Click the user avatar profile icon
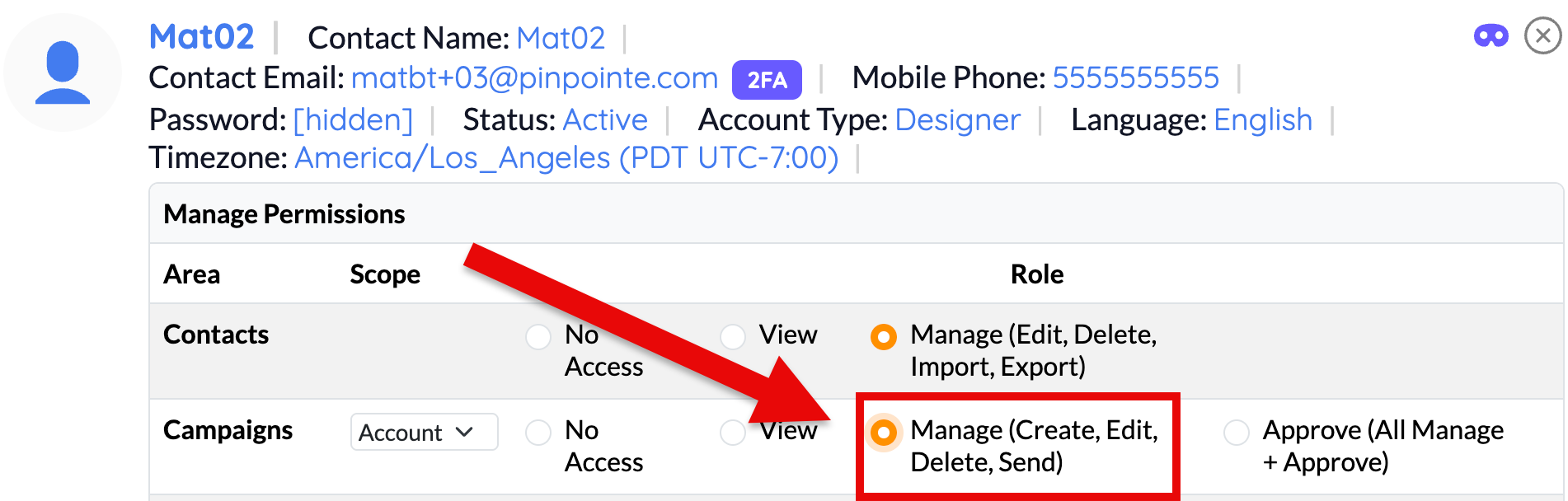Image resolution: width=1568 pixels, height=501 pixels. pos(63,73)
